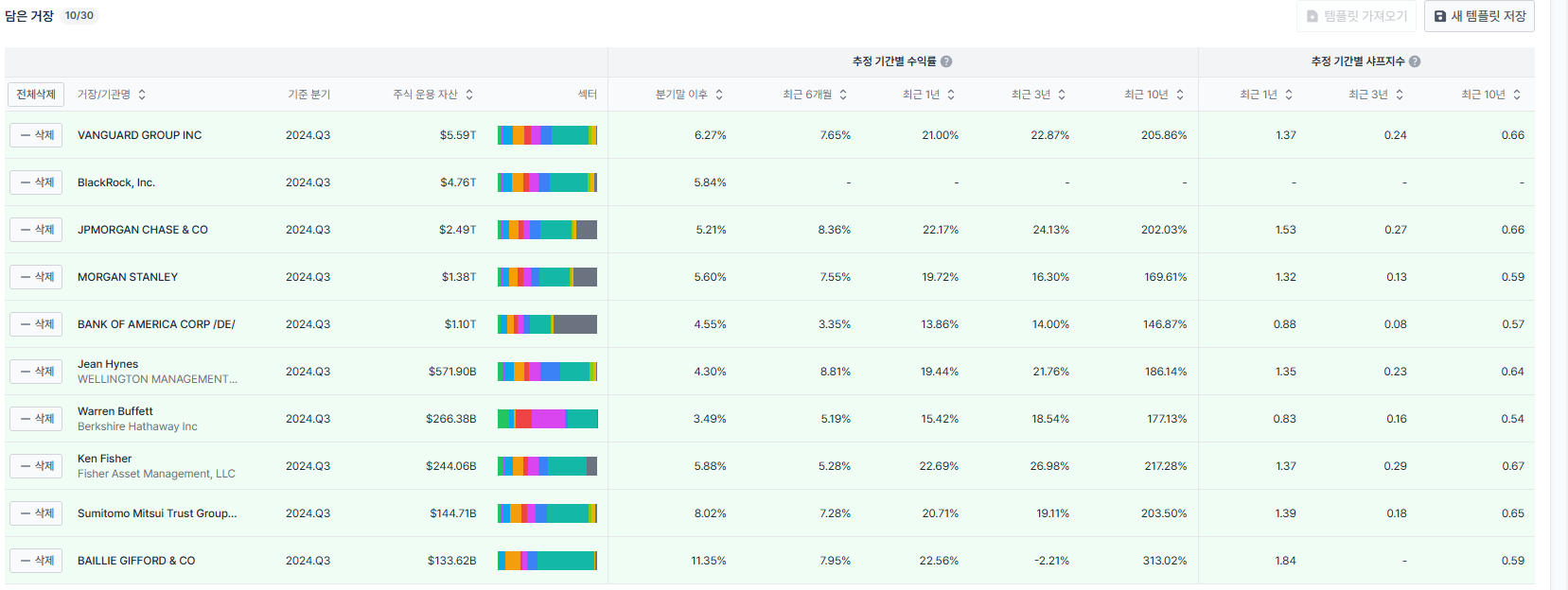Open BANK OF AMERICA CORP /DE/ name

156,324
